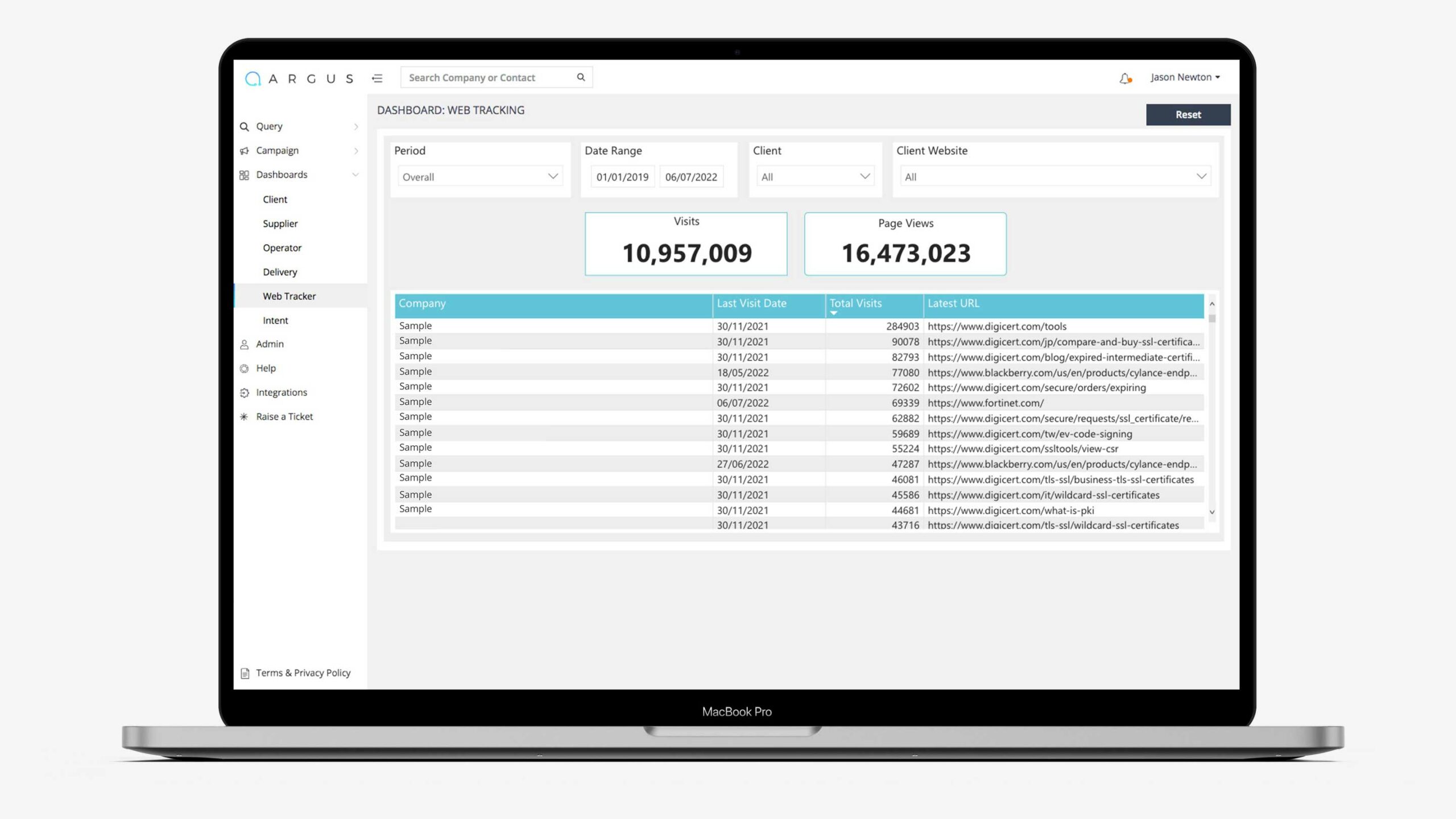This screenshot has height=819, width=1456.
Task: Open the Period dropdown selector
Action: [x=479, y=177]
